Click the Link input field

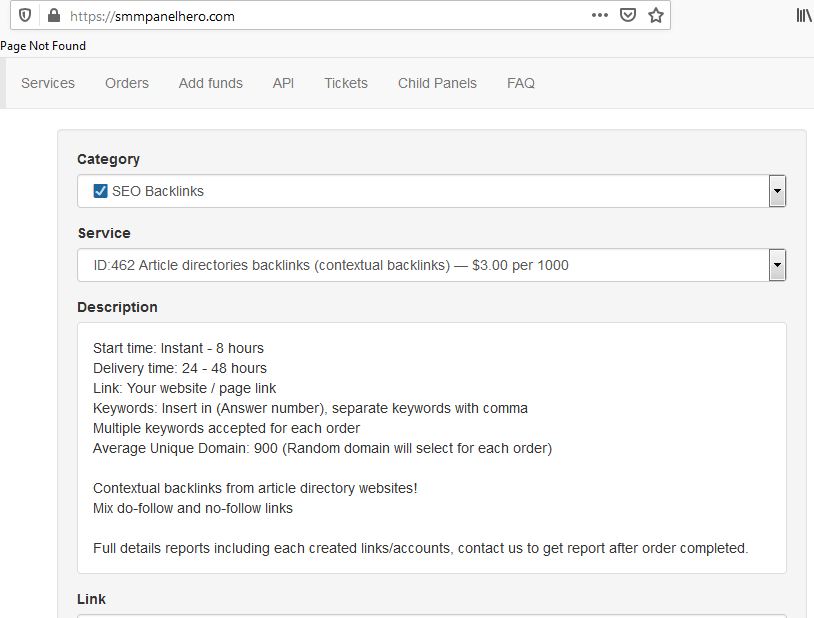(x=431, y=615)
